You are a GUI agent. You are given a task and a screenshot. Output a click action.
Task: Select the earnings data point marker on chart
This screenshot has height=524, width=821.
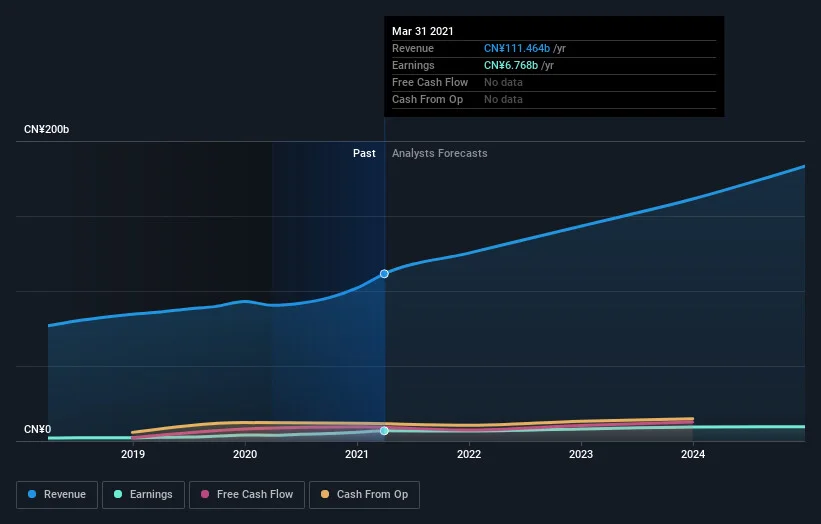click(384, 431)
